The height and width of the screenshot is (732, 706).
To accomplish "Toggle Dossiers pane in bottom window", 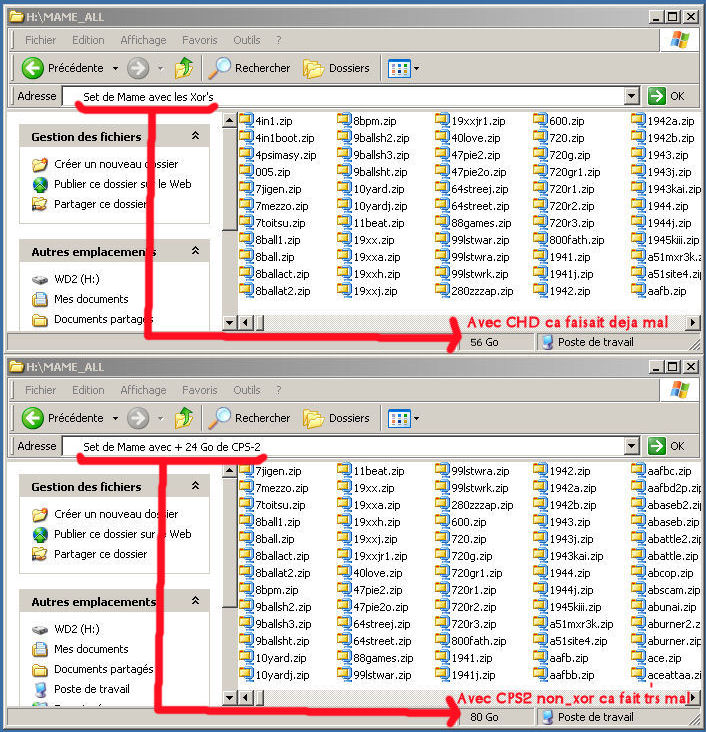I will (336, 418).
